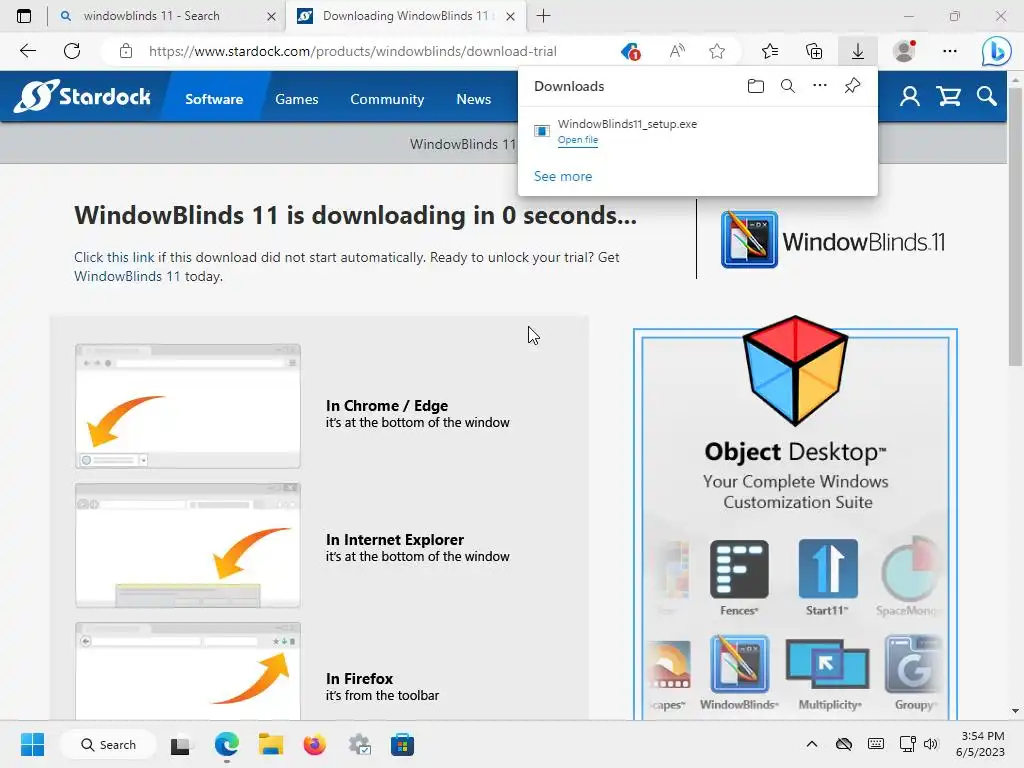Click See more in Downloads panel
1024x768 pixels.
(x=563, y=176)
